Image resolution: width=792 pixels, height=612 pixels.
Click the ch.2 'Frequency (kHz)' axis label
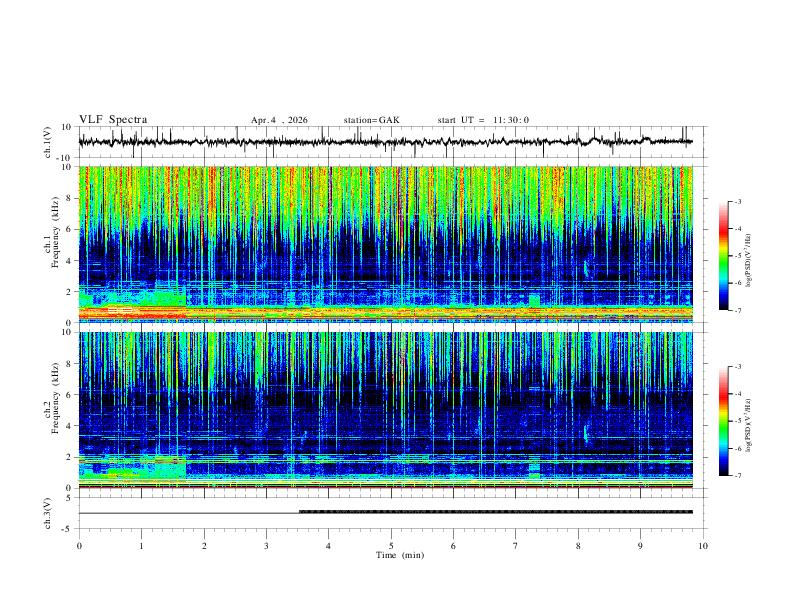click(x=55, y=399)
